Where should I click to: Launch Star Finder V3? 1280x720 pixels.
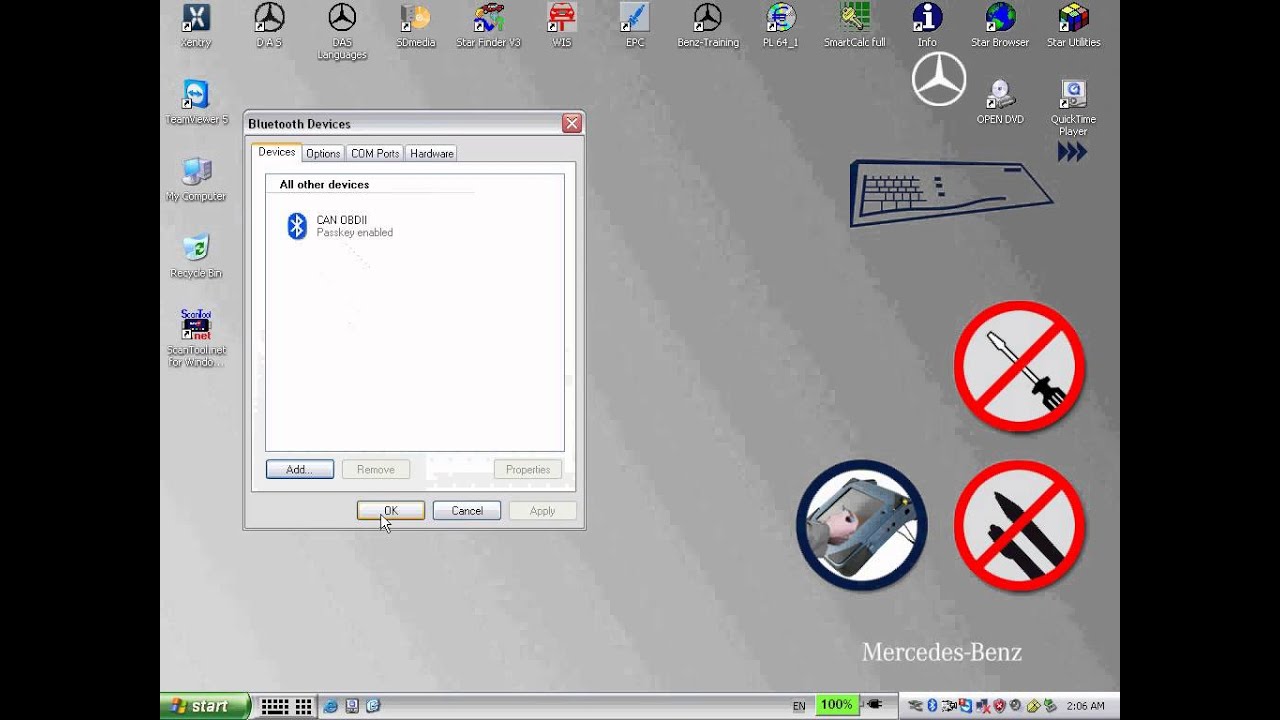(x=488, y=26)
